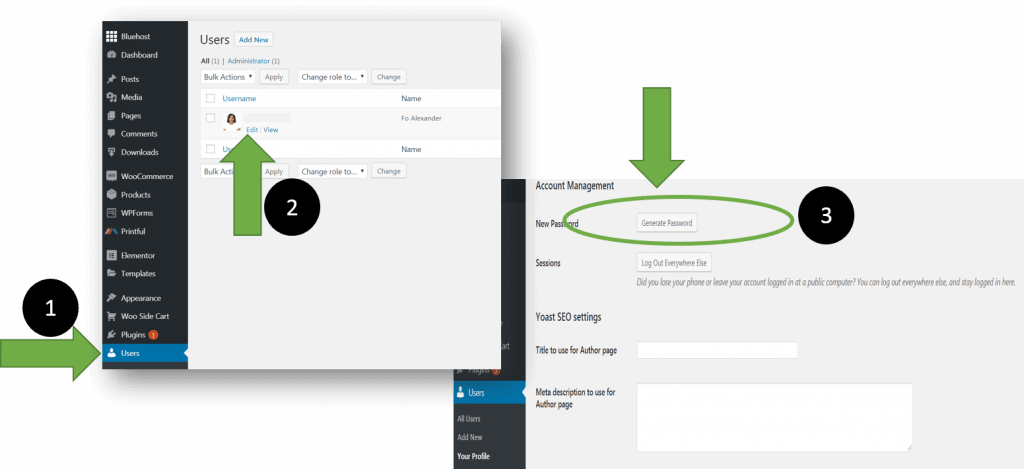This screenshot has height=469, width=1024.
Task: Open Posts via its pushpin icon
Action: [111, 79]
